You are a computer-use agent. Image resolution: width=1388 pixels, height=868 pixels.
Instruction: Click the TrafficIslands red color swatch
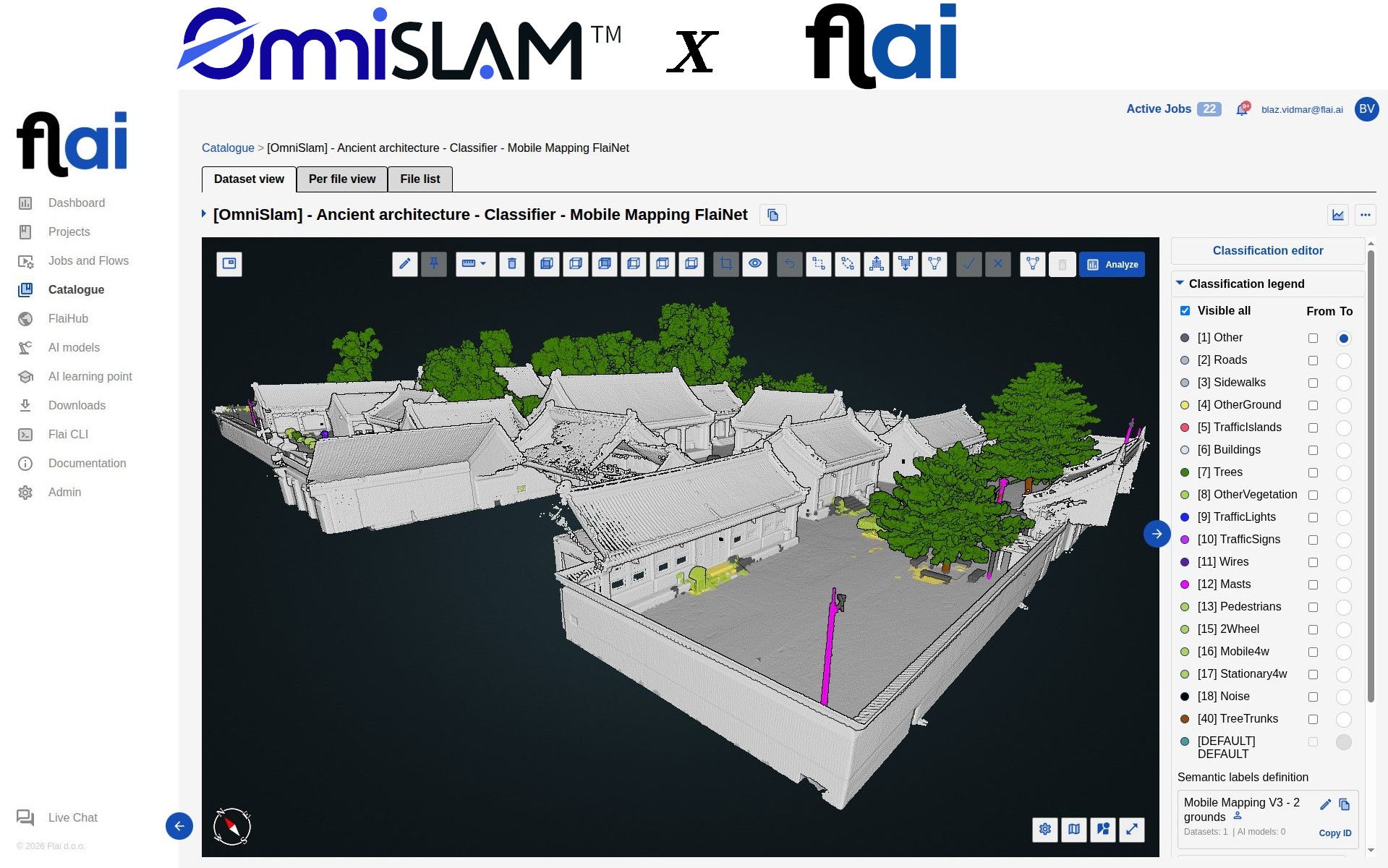click(1185, 427)
